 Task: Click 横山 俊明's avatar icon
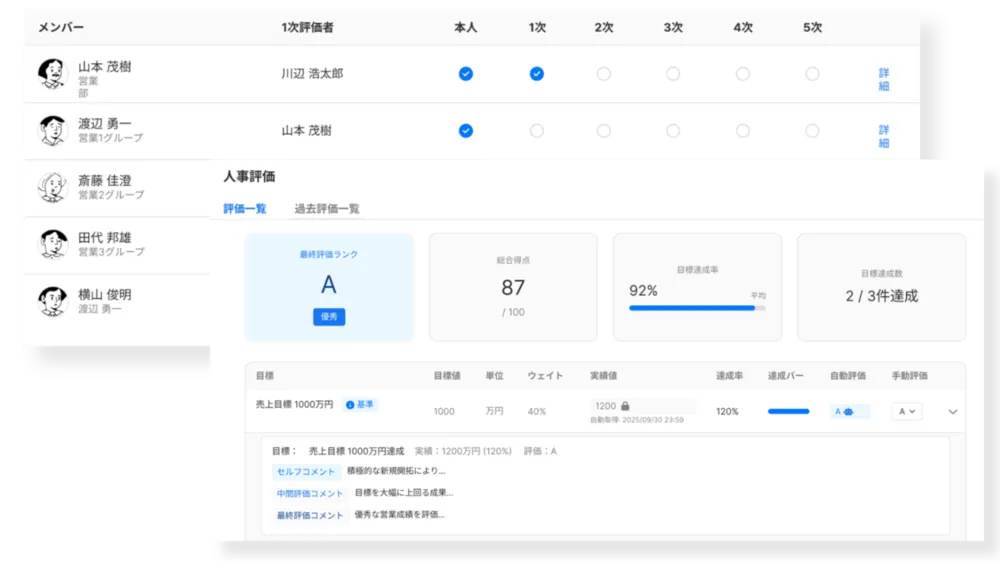click(53, 301)
